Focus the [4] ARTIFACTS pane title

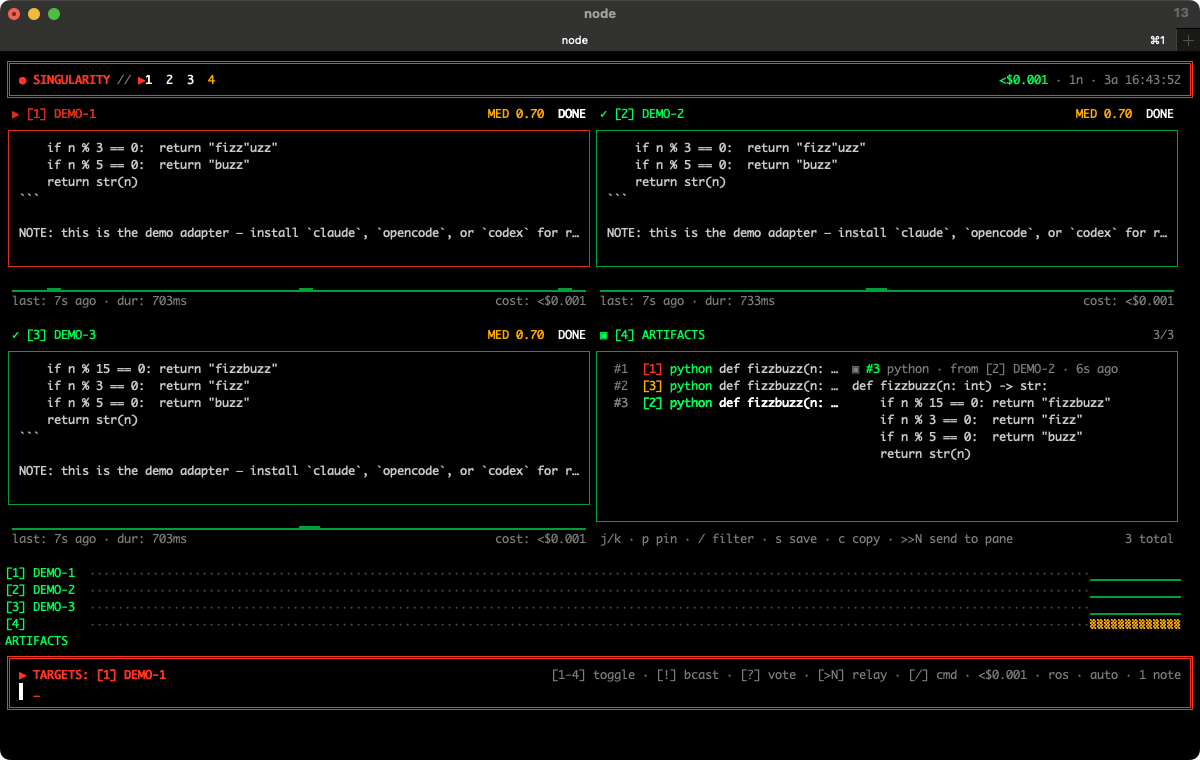659,335
